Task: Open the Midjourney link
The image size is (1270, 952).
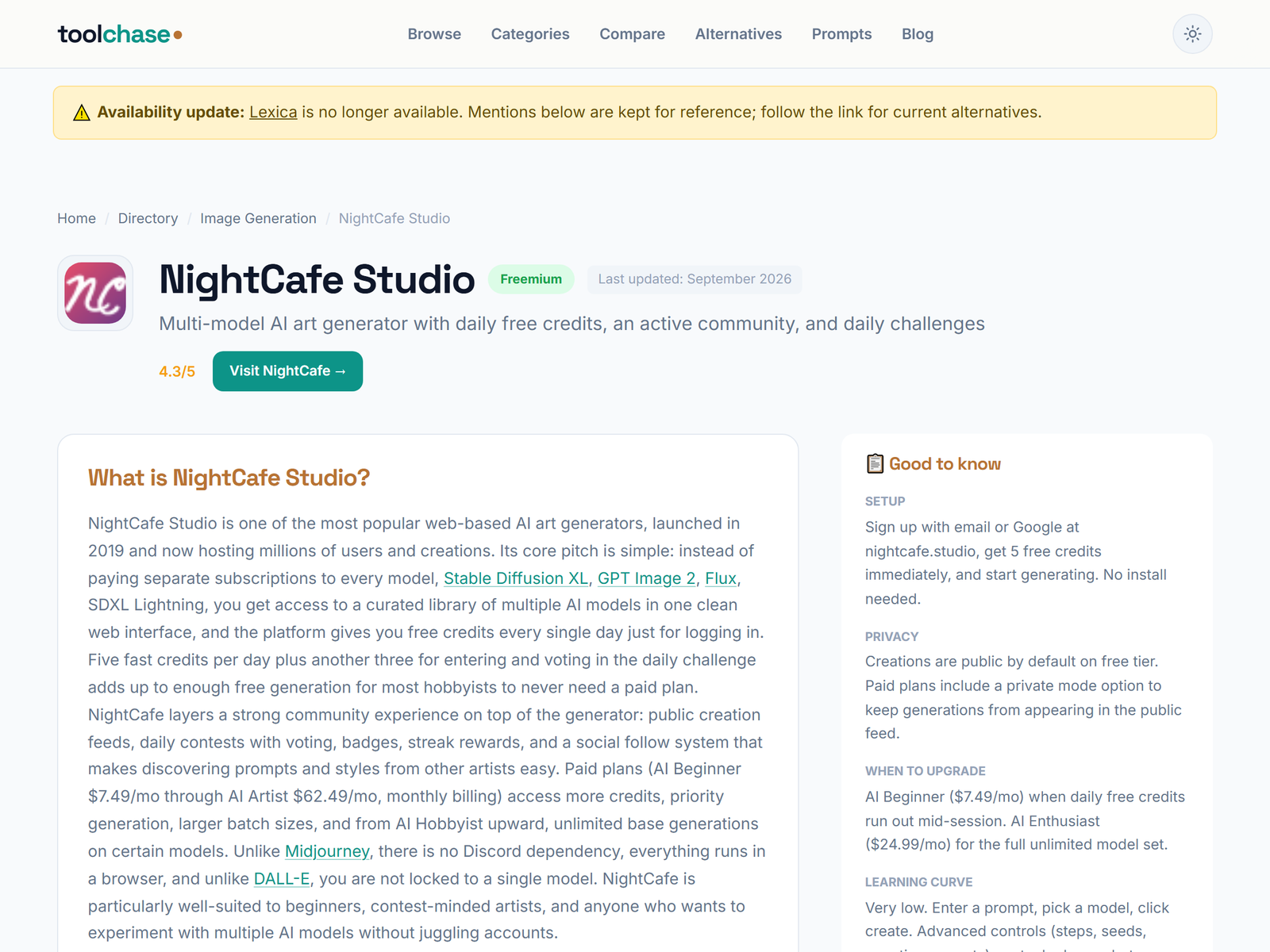Action: pyautogui.click(x=327, y=851)
